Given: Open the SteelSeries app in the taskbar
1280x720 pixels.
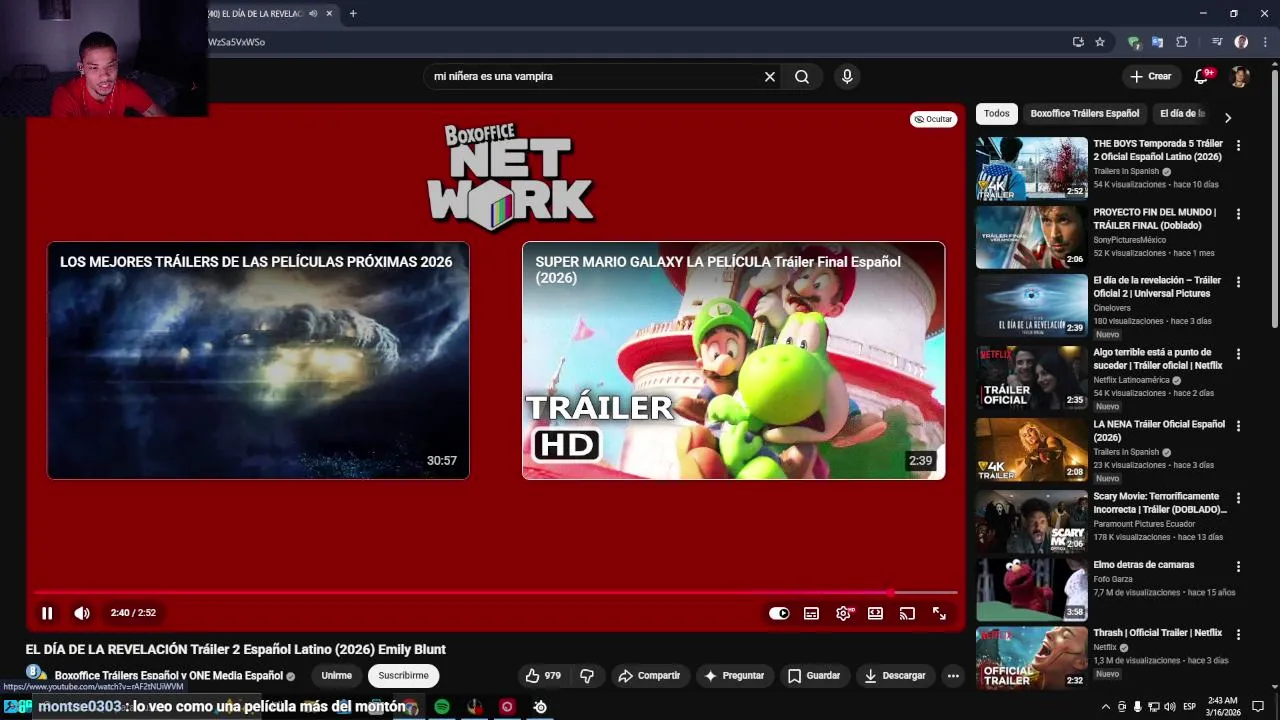Looking at the screenshot, I should pos(540,707).
